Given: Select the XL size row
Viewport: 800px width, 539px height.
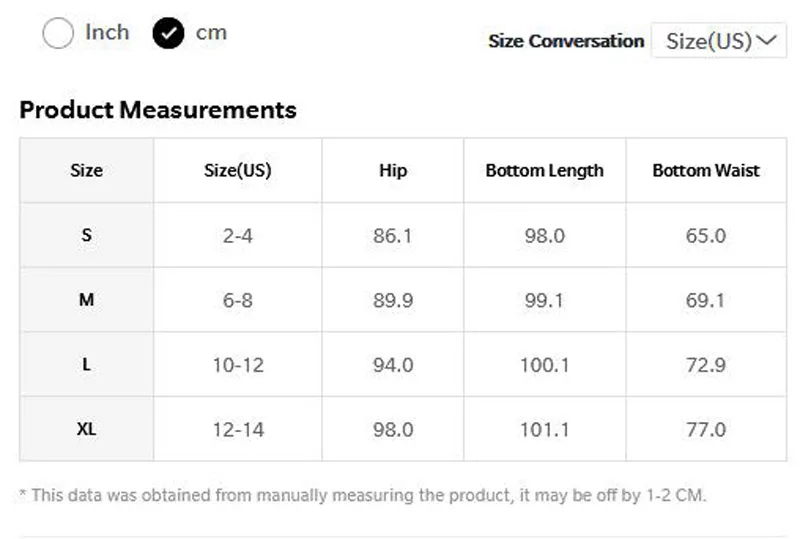Looking at the screenshot, I should click(403, 429).
